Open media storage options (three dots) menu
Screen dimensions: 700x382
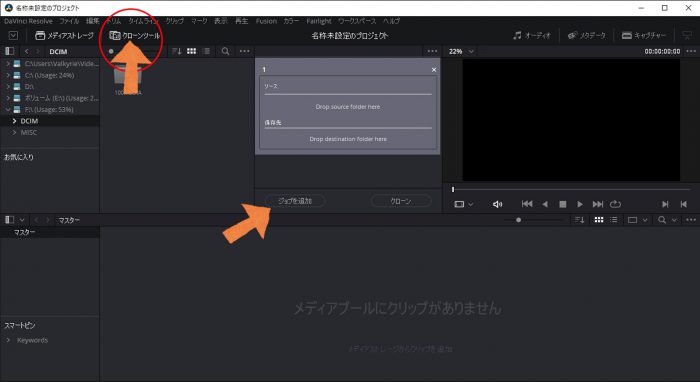[245, 51]
